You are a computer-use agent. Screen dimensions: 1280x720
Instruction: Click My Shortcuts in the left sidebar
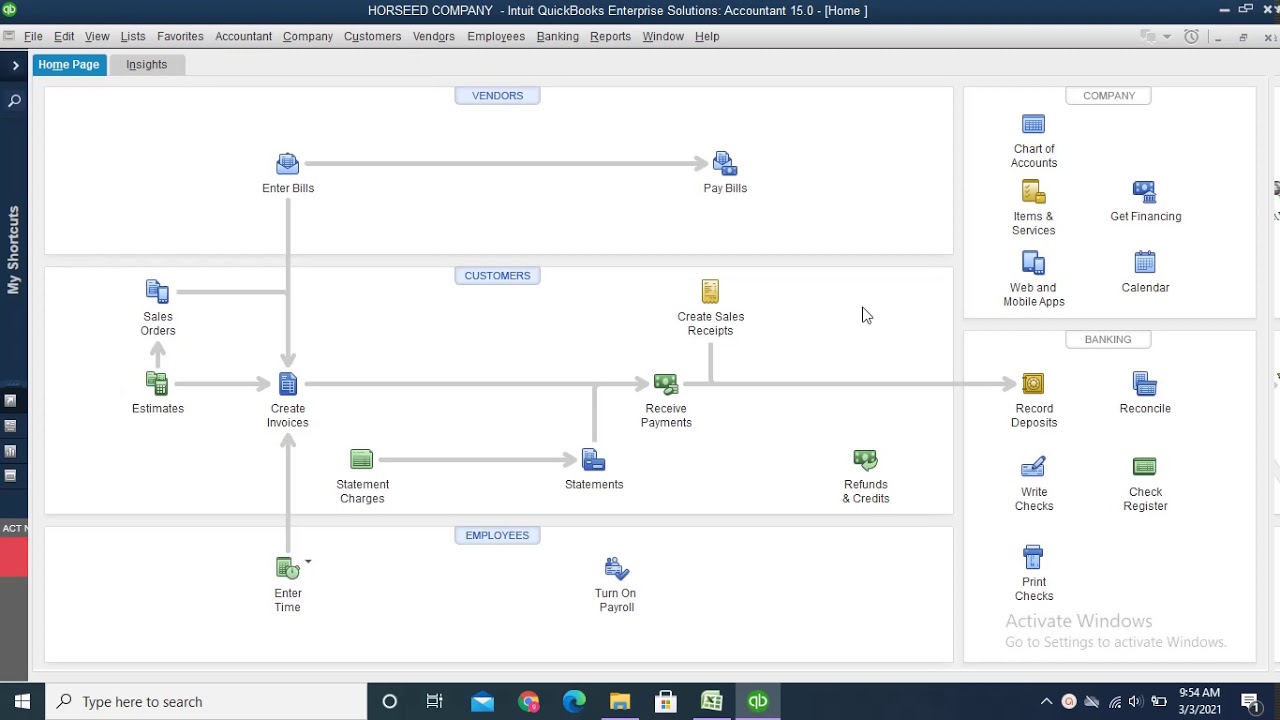(14, 250)
